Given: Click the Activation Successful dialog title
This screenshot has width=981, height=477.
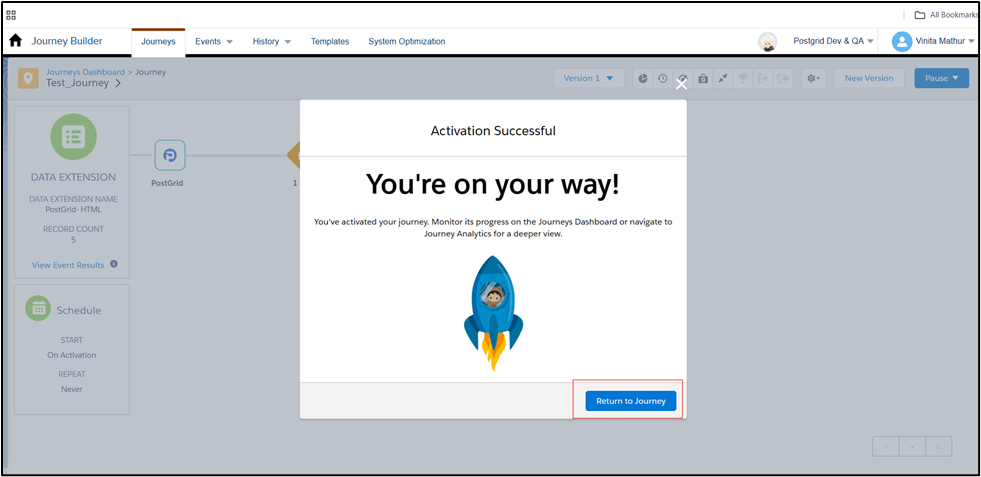Looking at the screenshot, I should click(x=493, y=131).
